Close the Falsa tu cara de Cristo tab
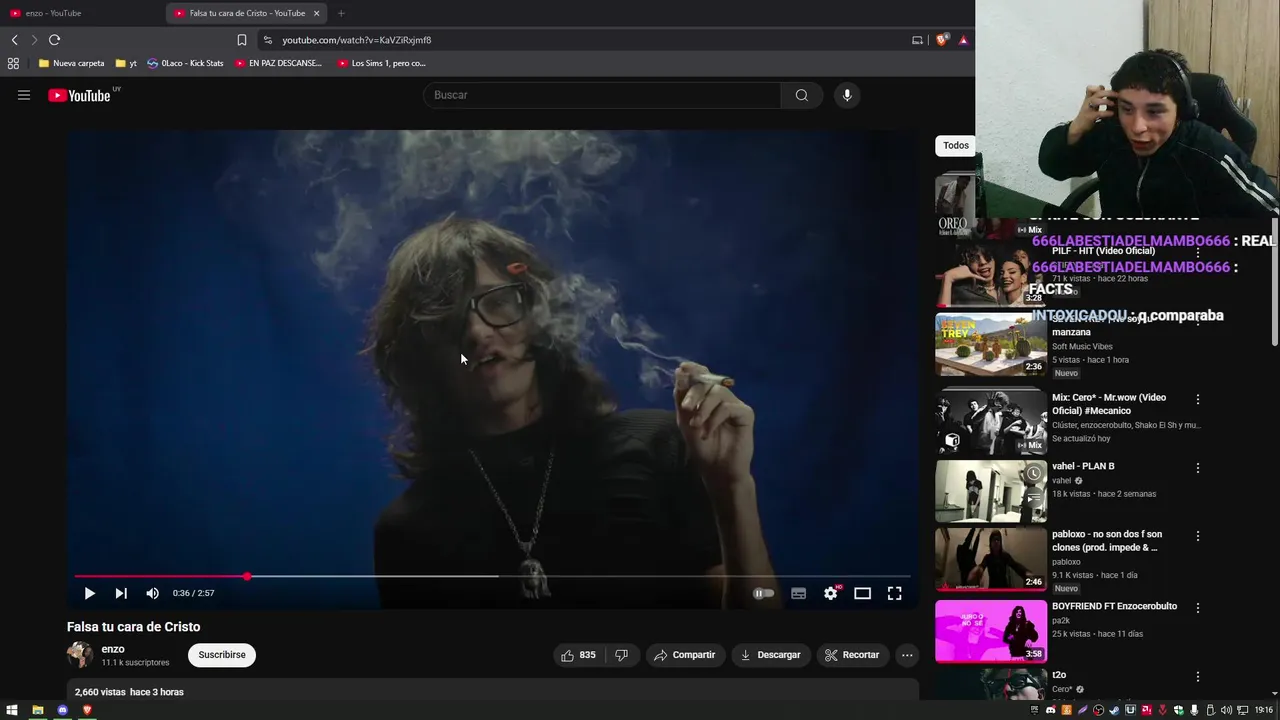 317,13
